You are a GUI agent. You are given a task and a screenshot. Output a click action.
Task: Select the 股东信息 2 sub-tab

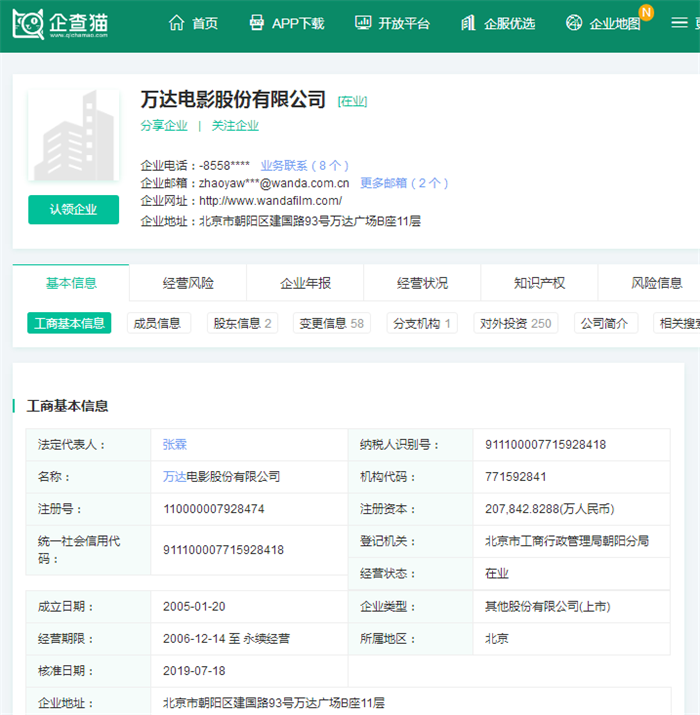pyautogui.click(x=243, y=323)
